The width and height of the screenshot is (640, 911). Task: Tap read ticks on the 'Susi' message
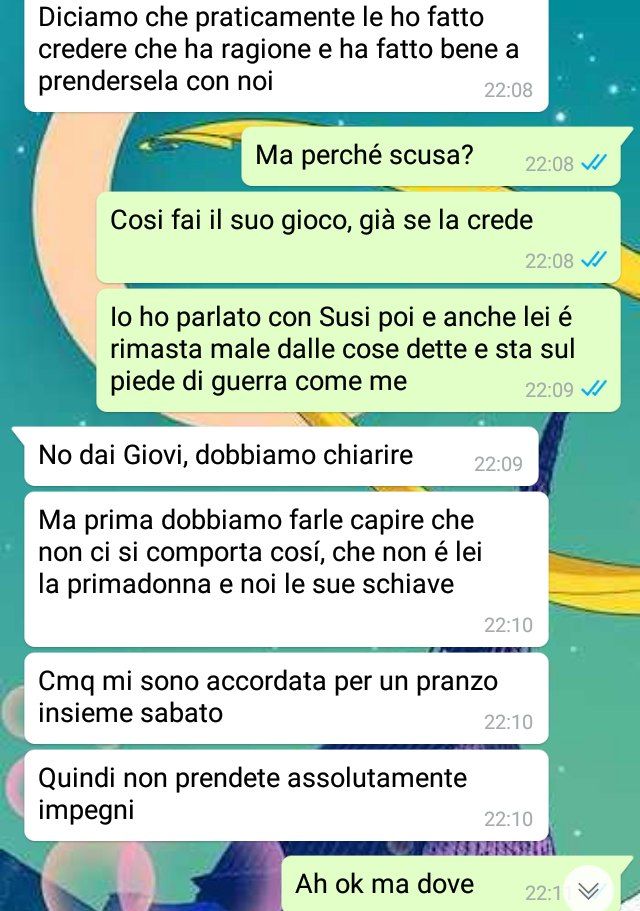click(x=594, y=389)
